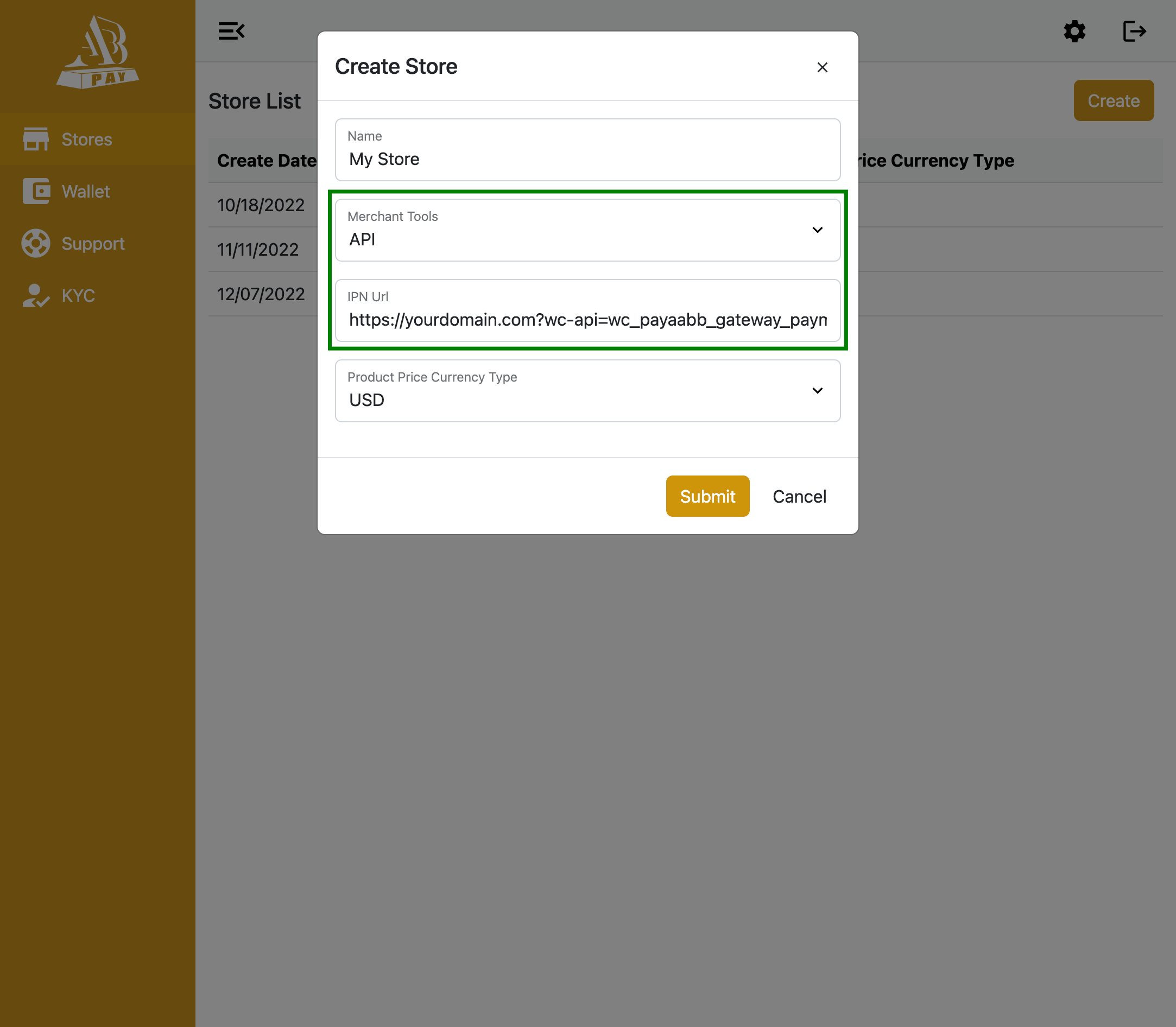Cancel the Create Store dialog
This screenshot has height=1027, width=1176.
(799, 496)
